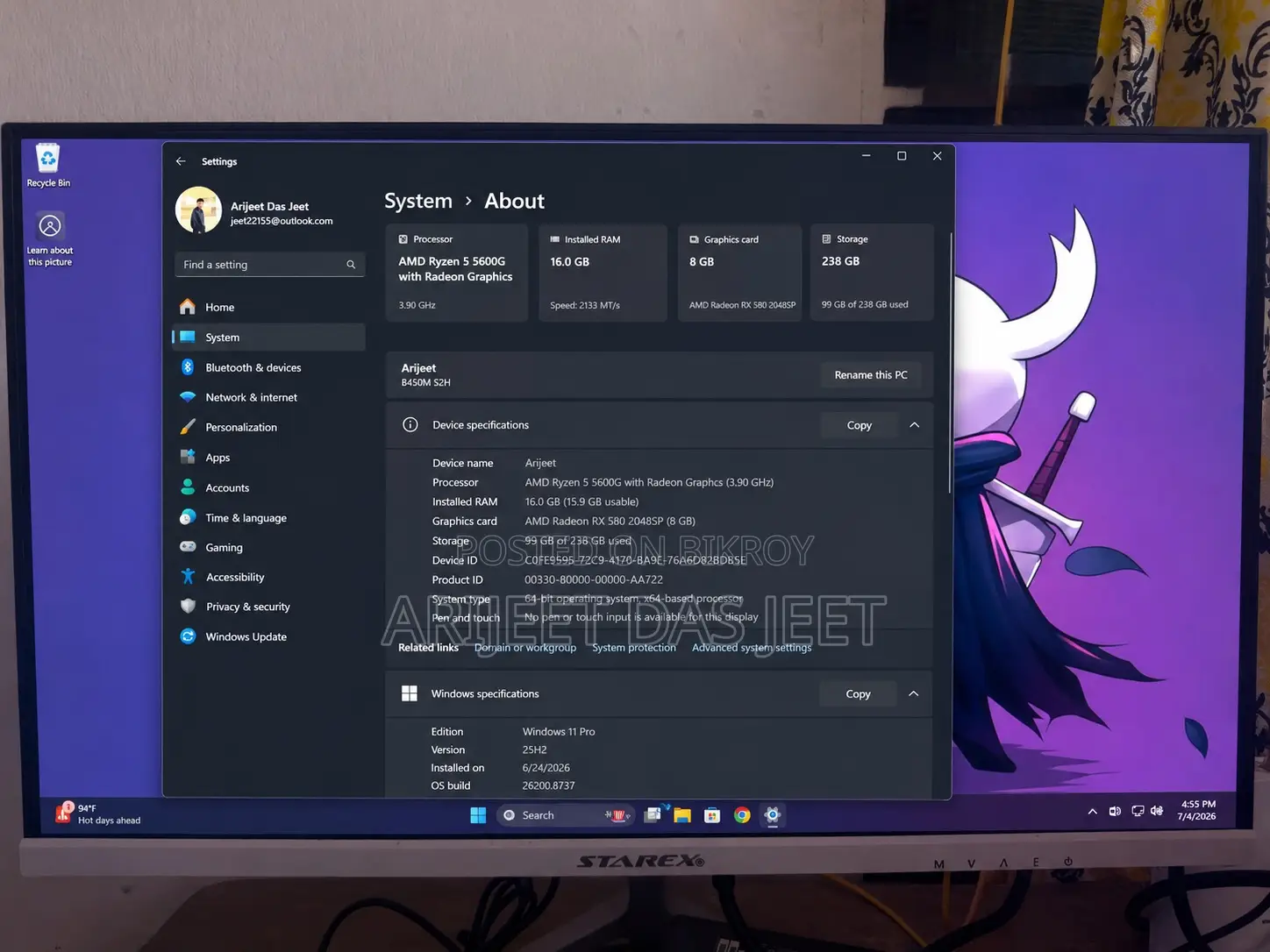
Task: Open Time & language settings
Action: 268,518
